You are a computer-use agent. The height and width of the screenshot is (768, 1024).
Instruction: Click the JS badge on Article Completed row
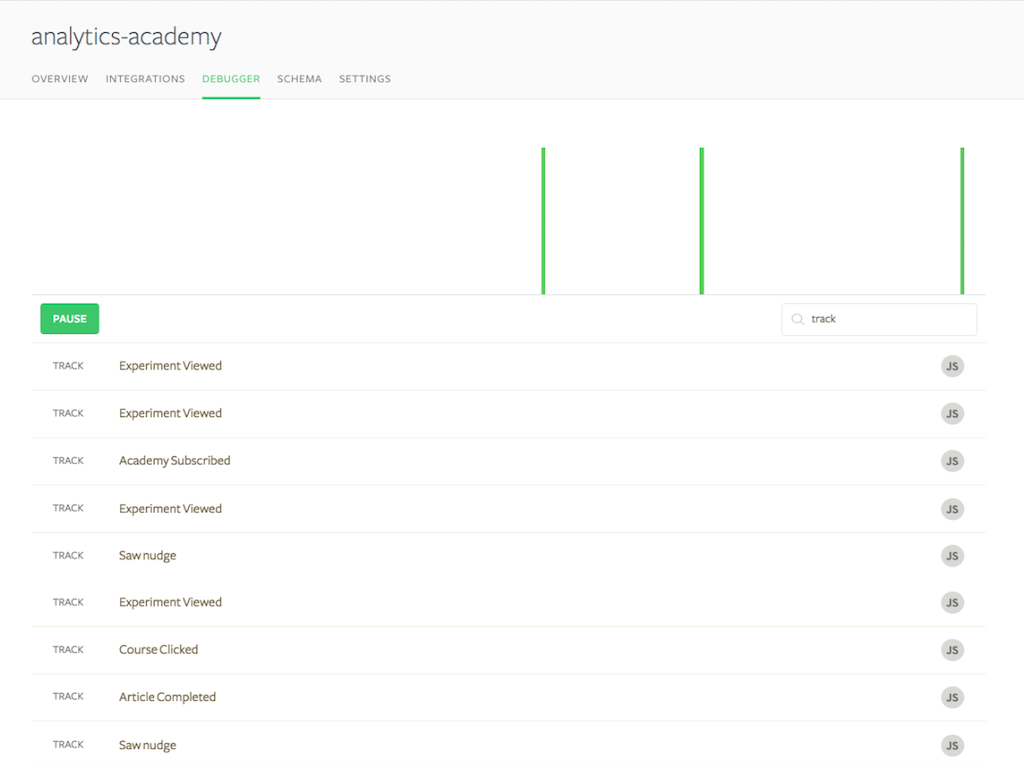click(952, 697)
